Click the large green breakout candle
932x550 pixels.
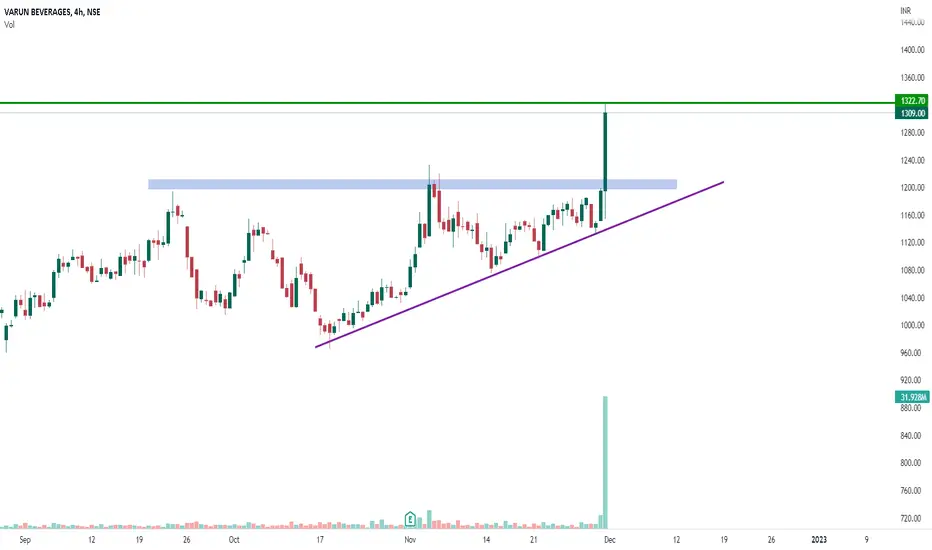pos(605,152)
